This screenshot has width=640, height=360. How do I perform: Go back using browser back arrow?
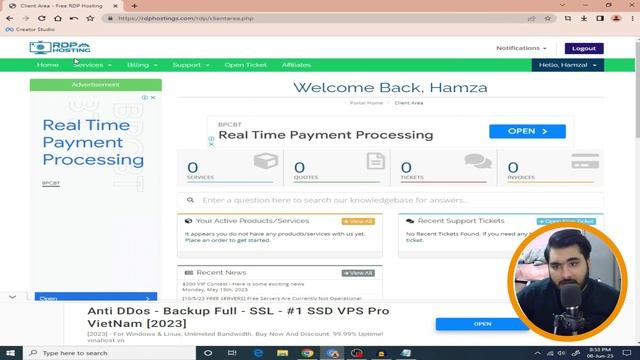point(9,18)
